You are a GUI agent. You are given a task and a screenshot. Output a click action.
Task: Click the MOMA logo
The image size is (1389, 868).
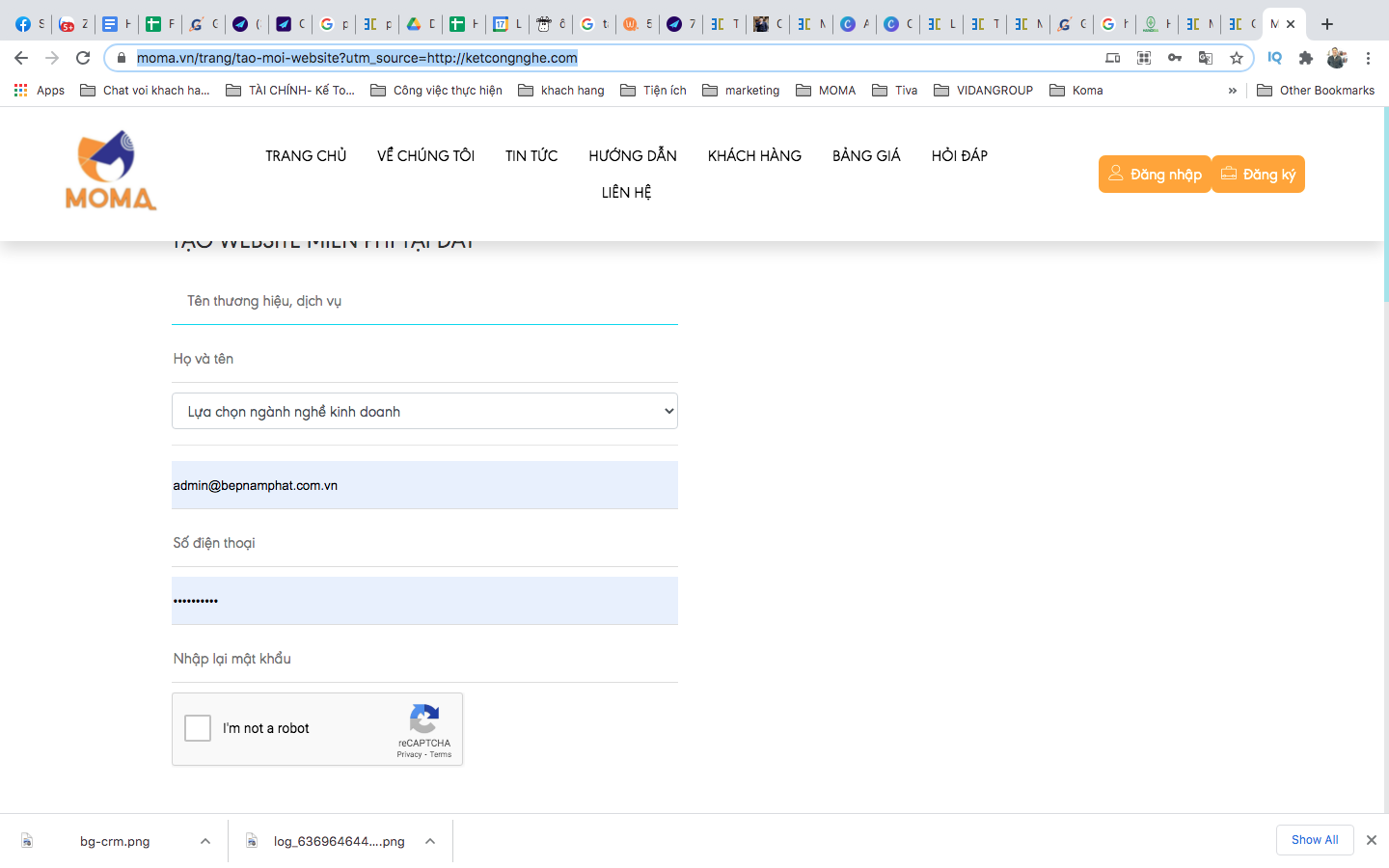pyautogui.click(x=110, y=171)
